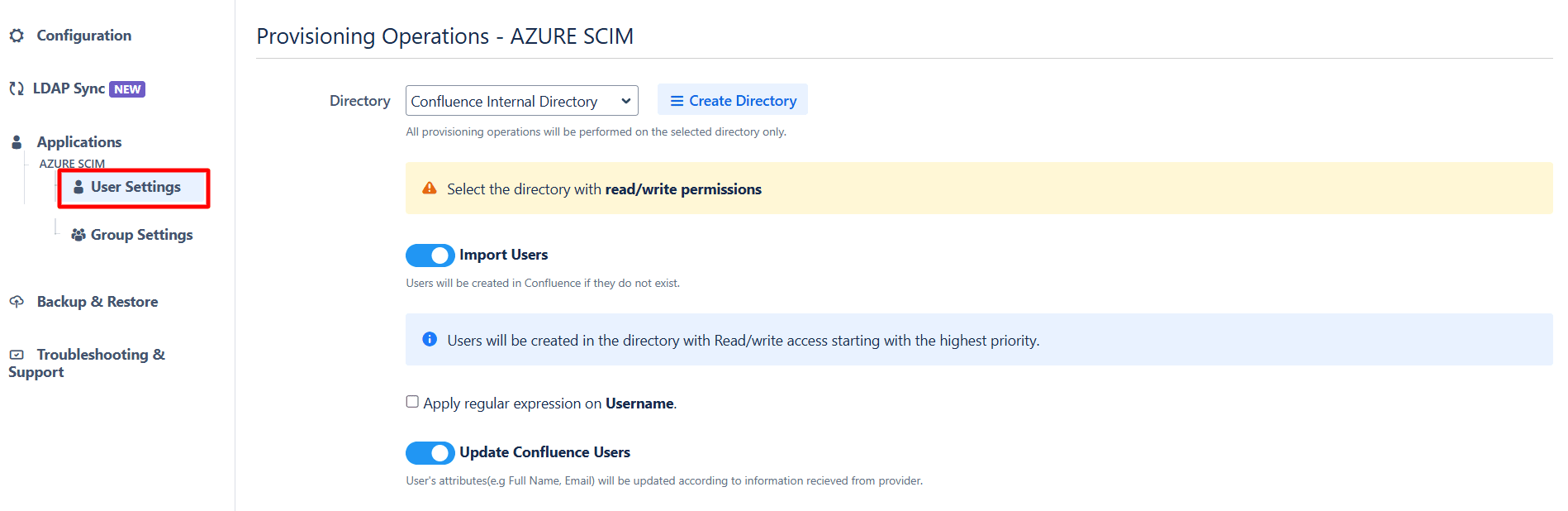Click the Troubleshooting & Support envelope icon
This screenshot has width=1568, height=511.
[x=17, y=355]
